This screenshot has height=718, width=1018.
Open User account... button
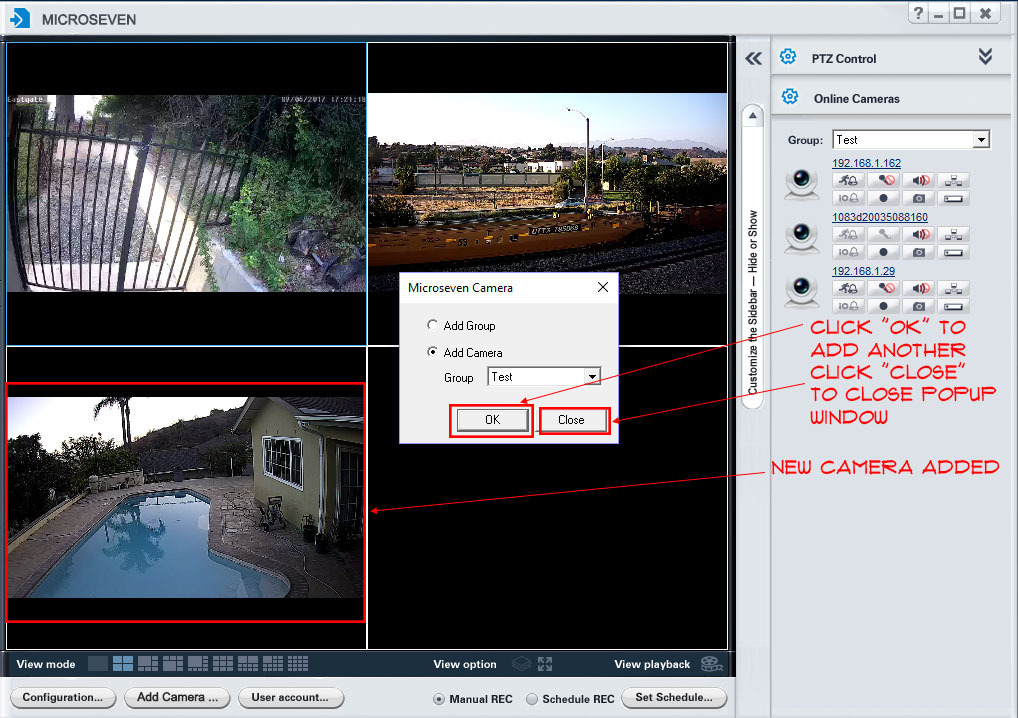290,698
